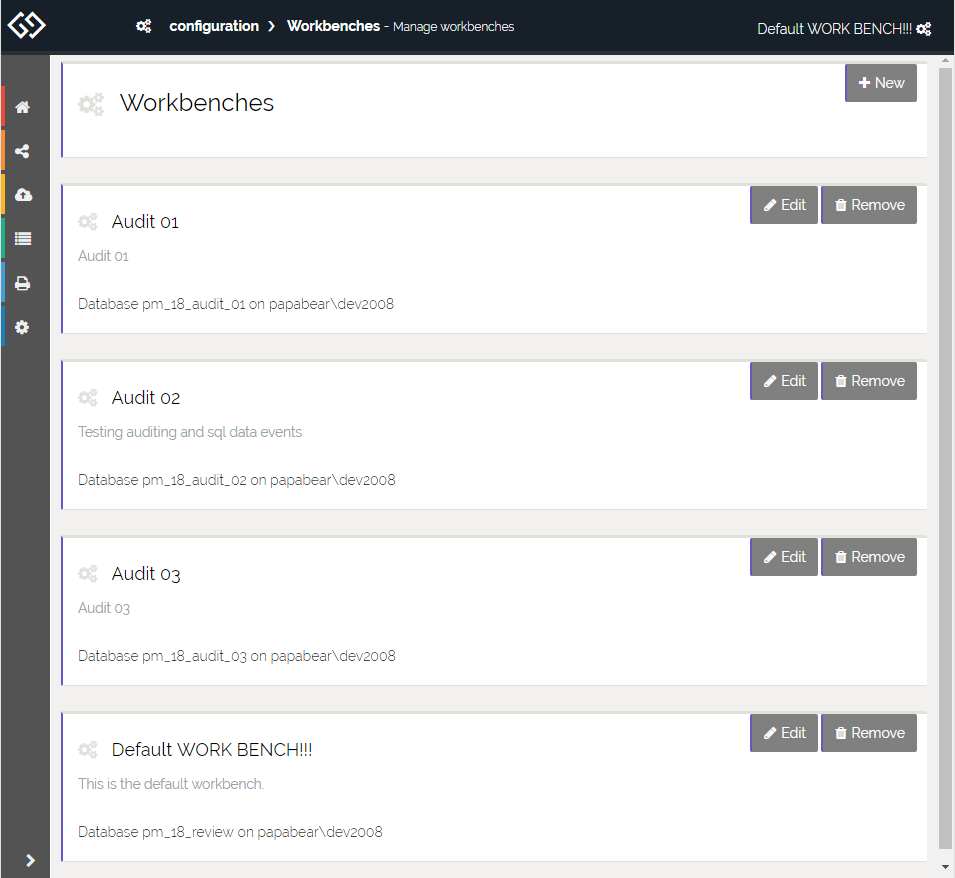Create a new workbench with New button
The image size is (955, 878).
tap(880, 83)
